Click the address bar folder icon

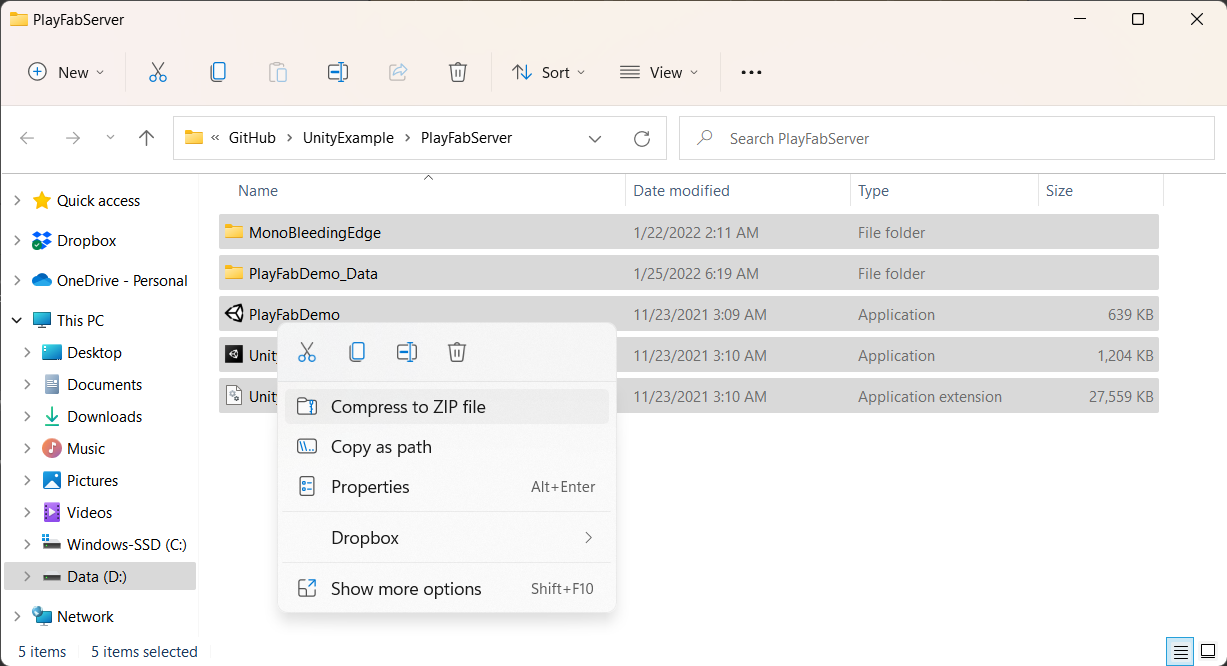(194, 138)
